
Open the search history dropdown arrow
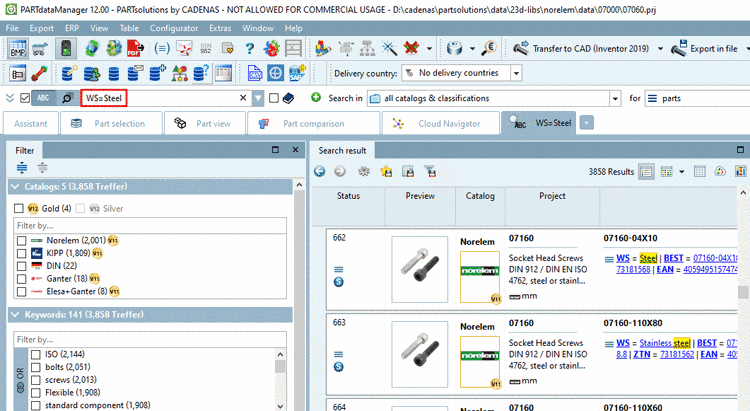point(258,98)
